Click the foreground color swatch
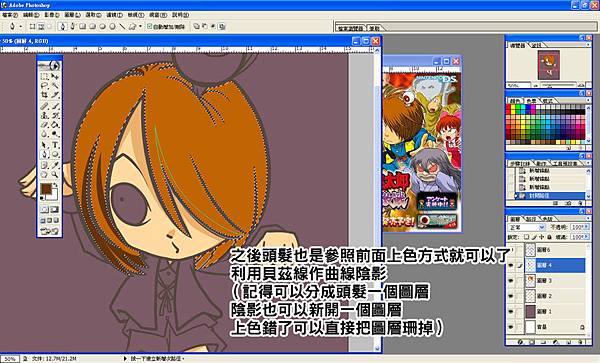 click(46, 188)
